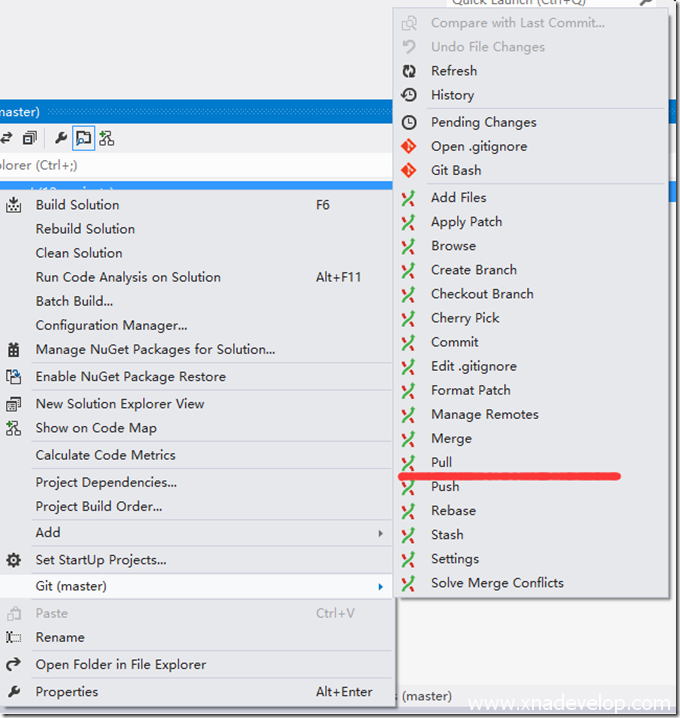
Task: Click the Refresh icon in Git submenu
Action: tap(409, 71)
